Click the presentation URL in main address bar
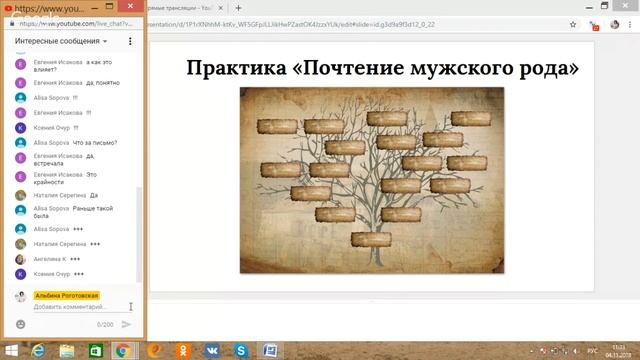 tap(292, 24)
